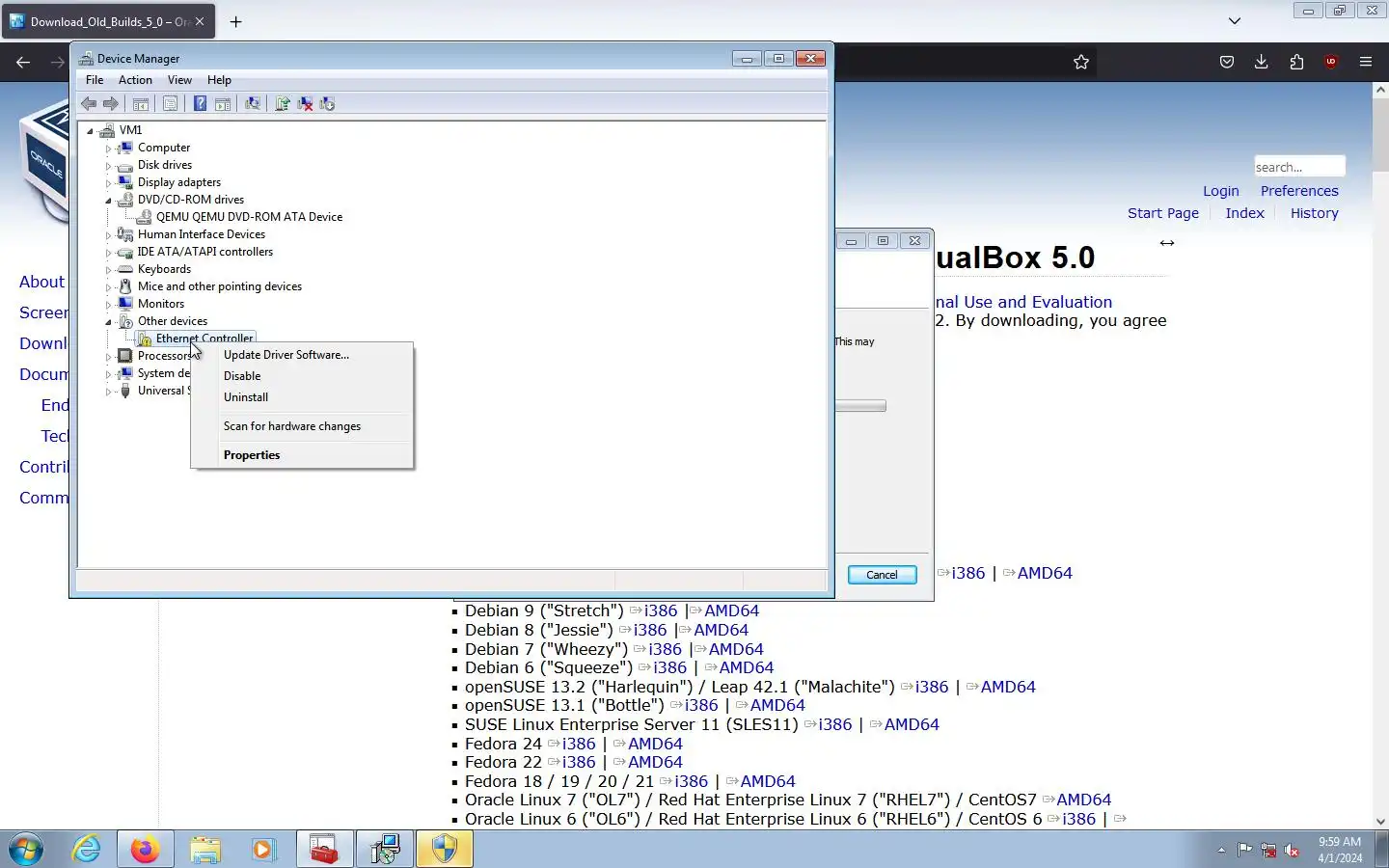Toggle the action pane toolbar icon

223,104
